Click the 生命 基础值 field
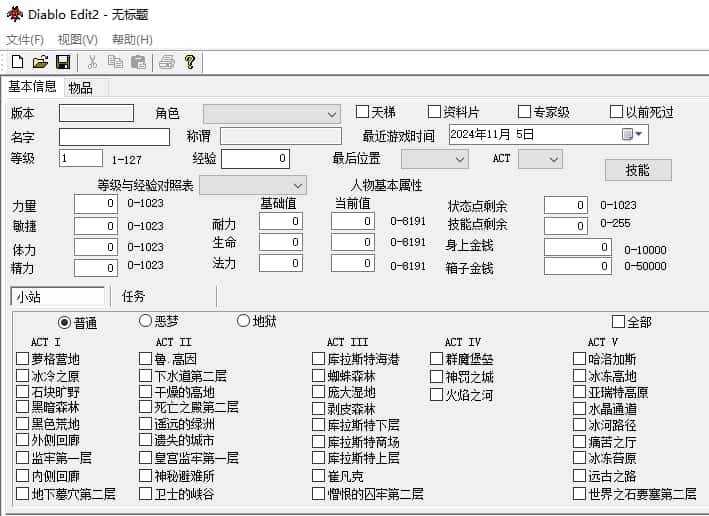This screenshot has width=709, height=516. (281, 242)
